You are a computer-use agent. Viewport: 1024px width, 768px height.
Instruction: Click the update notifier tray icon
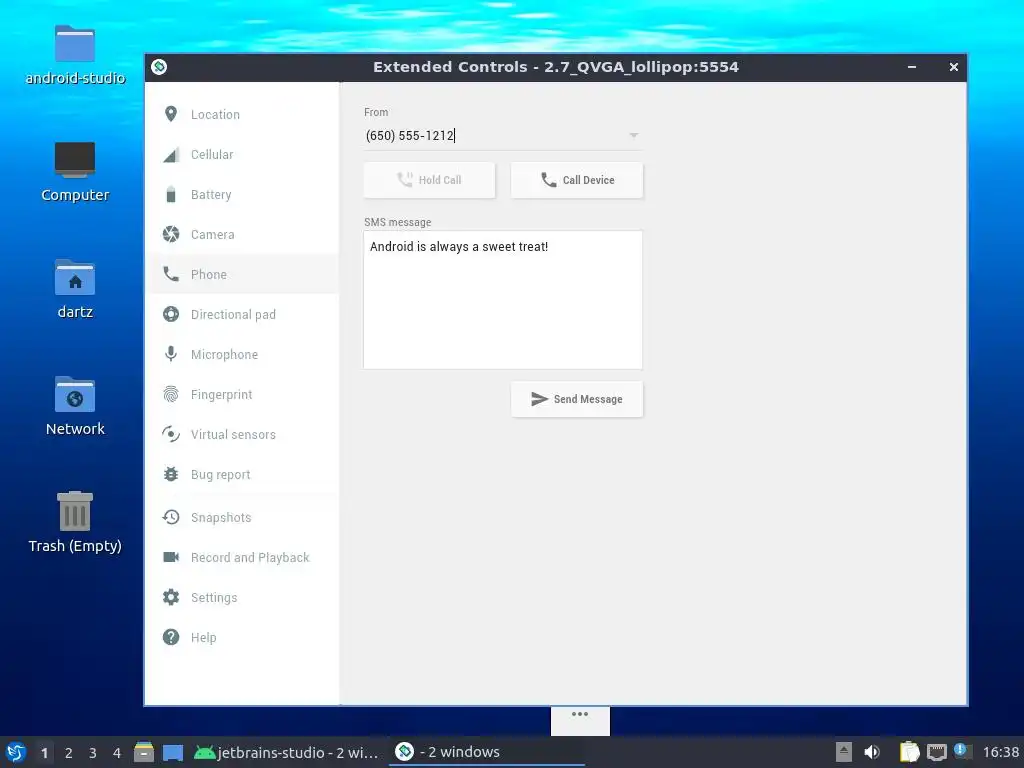point(962,751)
